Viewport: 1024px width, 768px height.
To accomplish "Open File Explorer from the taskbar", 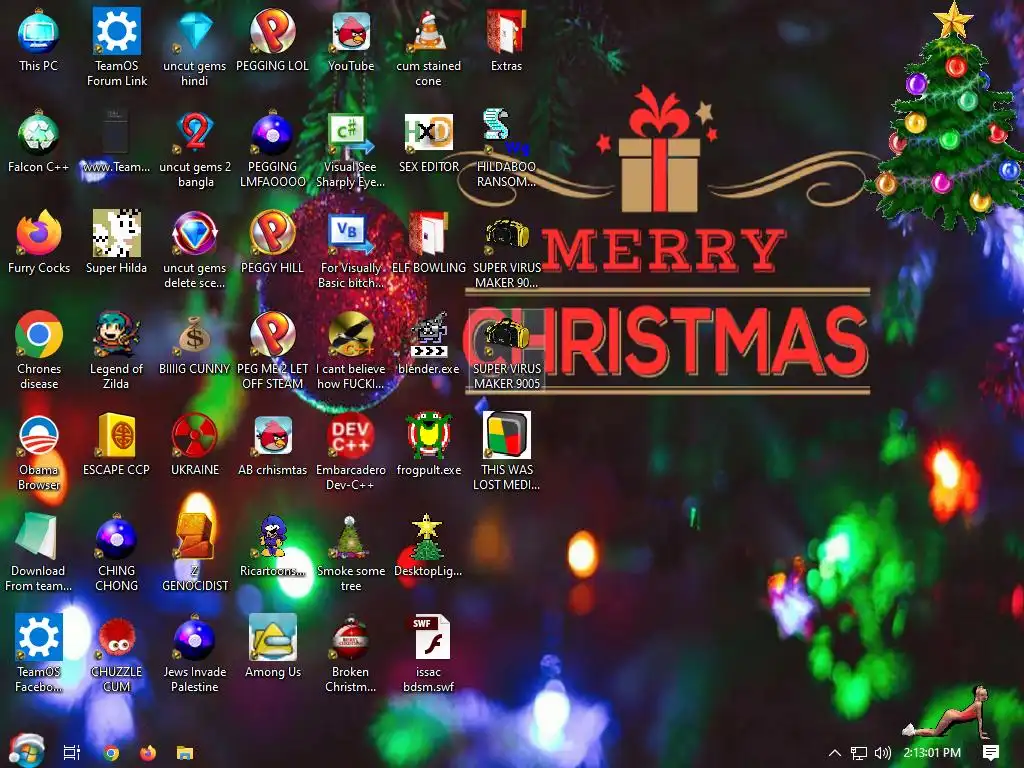I will click(185, 753).
